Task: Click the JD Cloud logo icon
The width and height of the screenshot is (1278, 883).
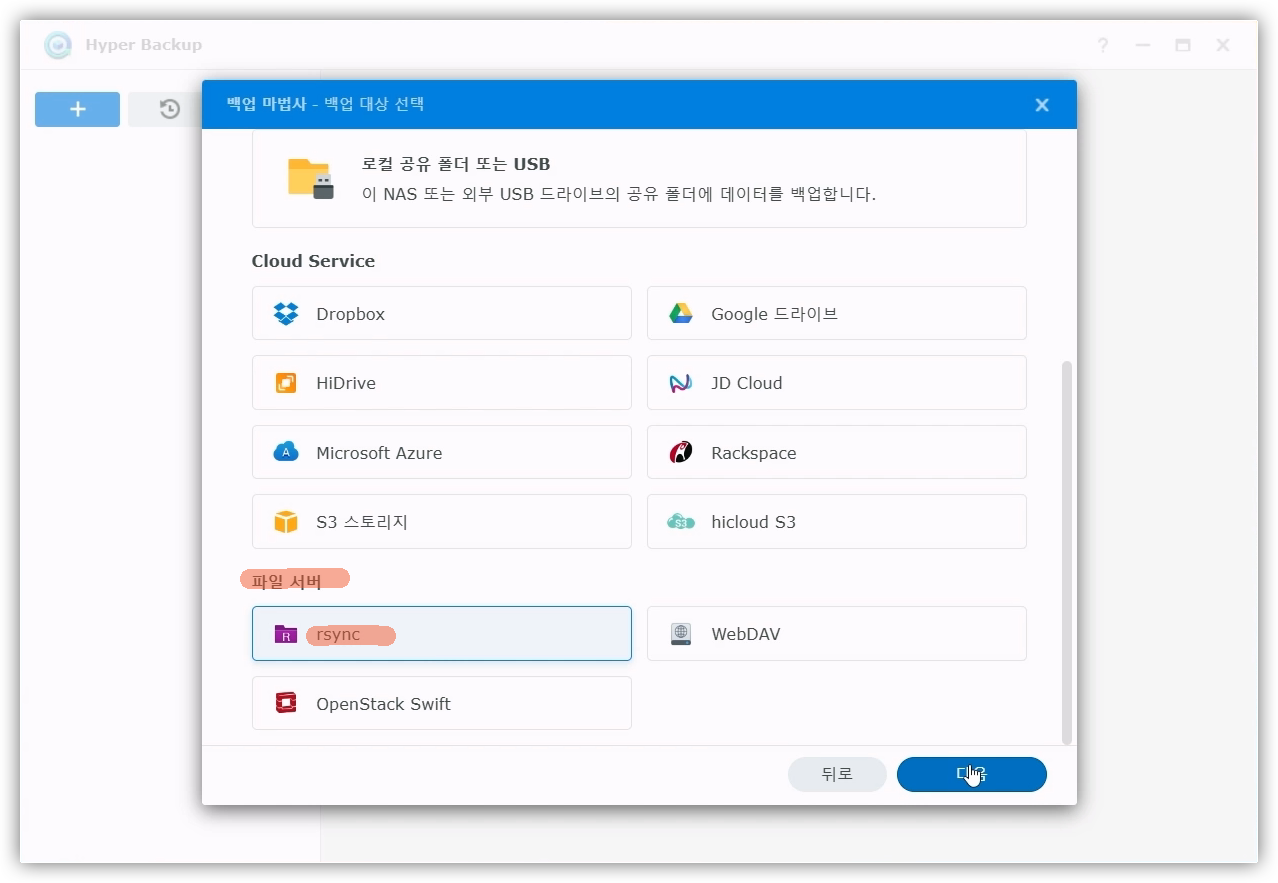Action: tap(681, 383)
